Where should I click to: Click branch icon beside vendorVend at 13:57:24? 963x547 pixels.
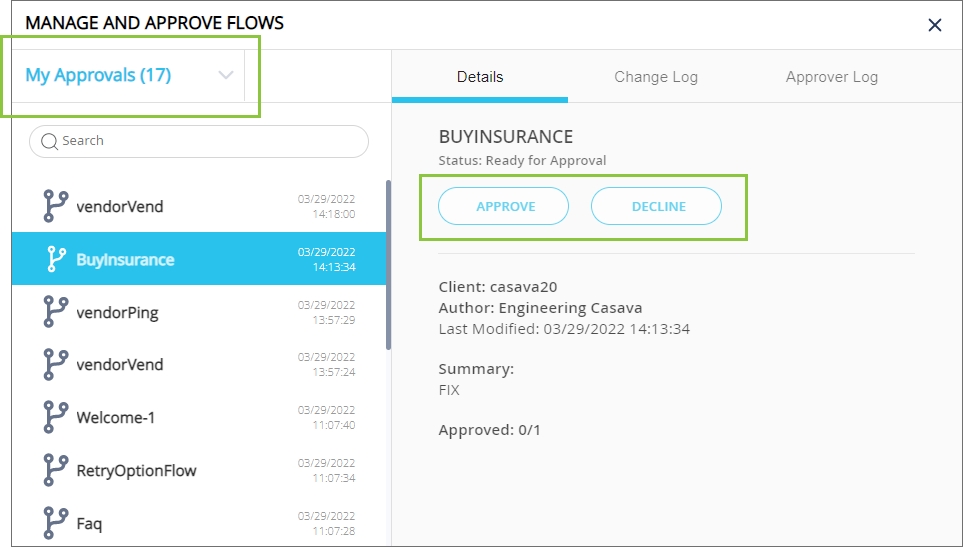click(56, 364)
